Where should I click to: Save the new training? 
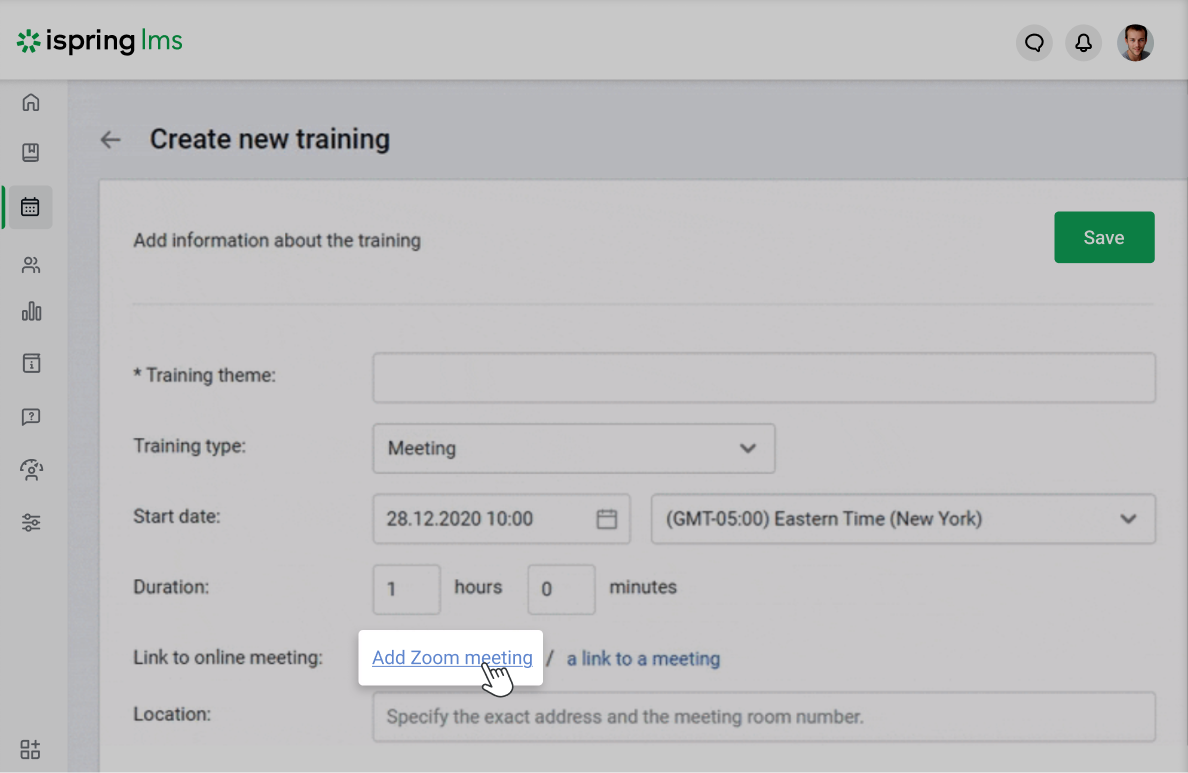click(1104, 237)
